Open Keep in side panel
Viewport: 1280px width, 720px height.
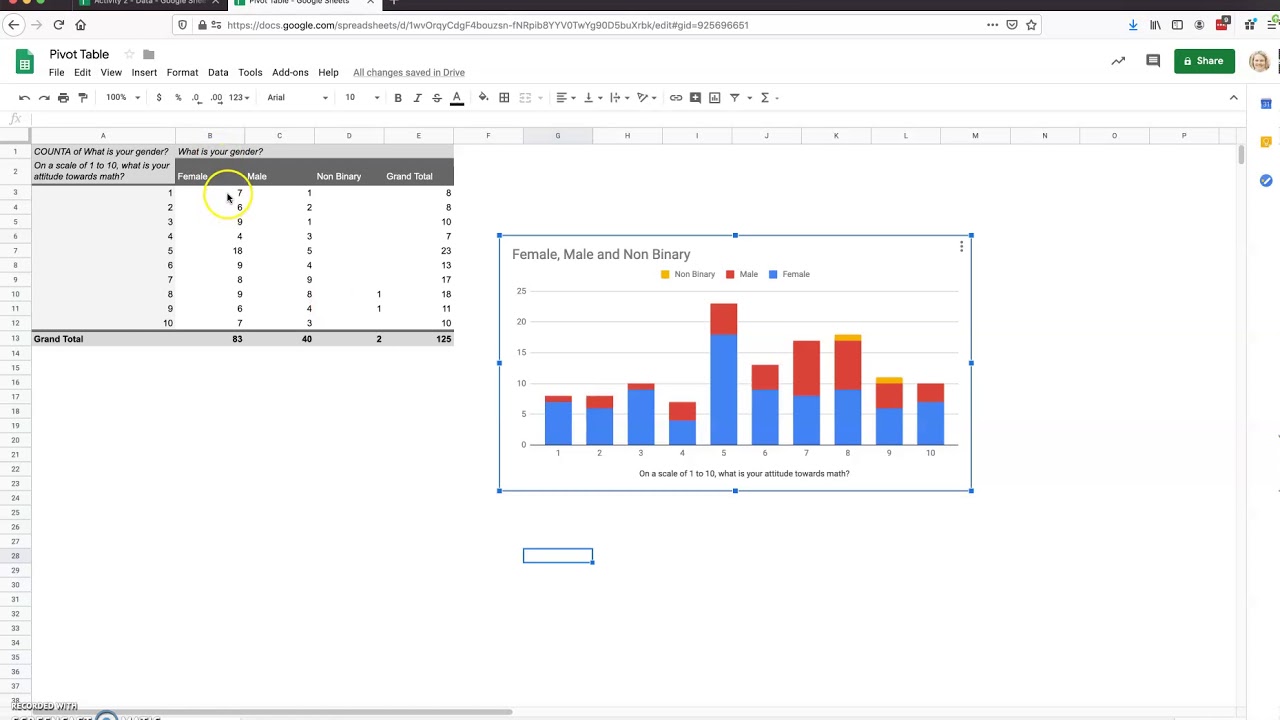[x=1266, y=142]
